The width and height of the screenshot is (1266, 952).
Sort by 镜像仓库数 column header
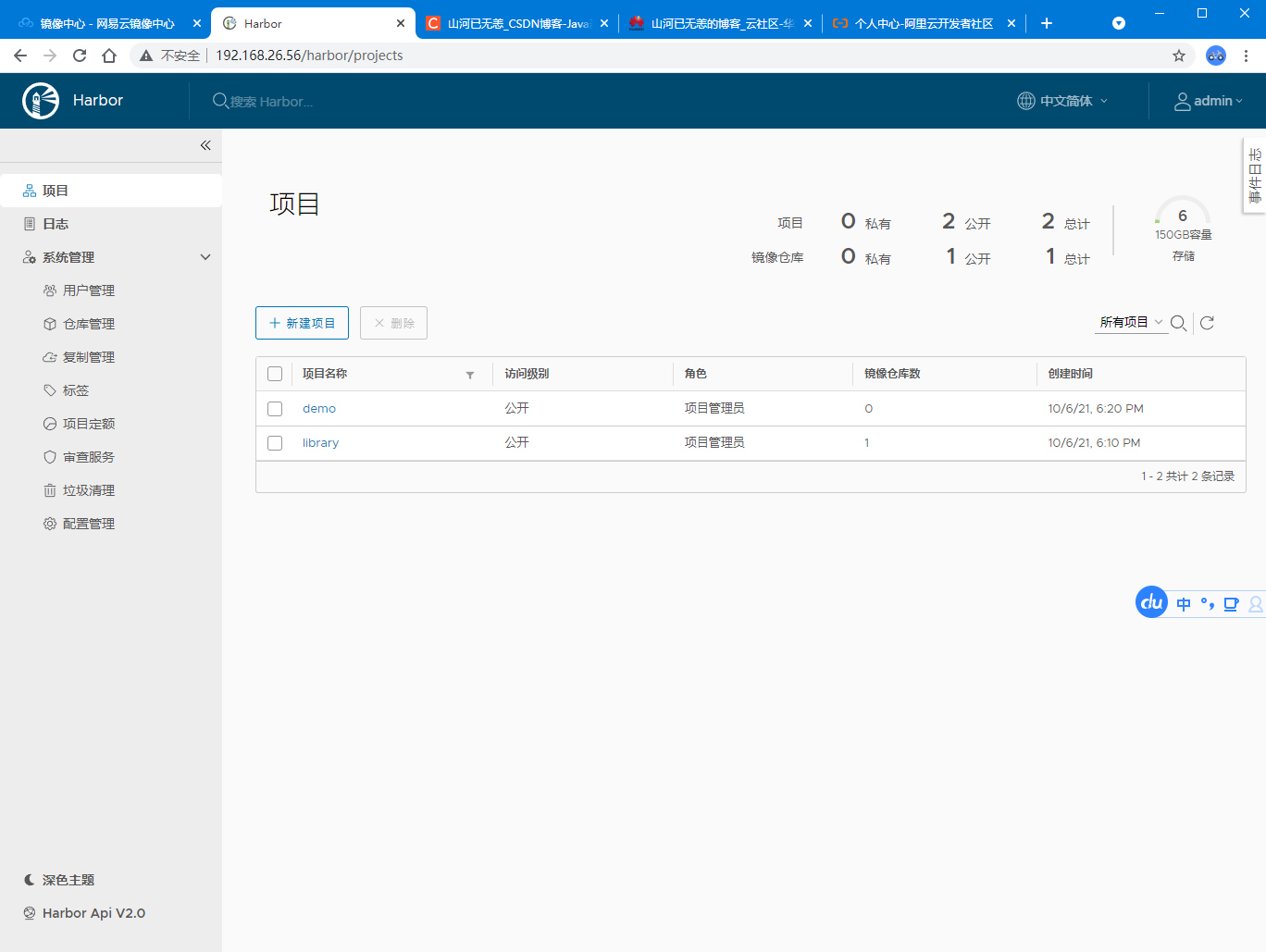[892, 374]
